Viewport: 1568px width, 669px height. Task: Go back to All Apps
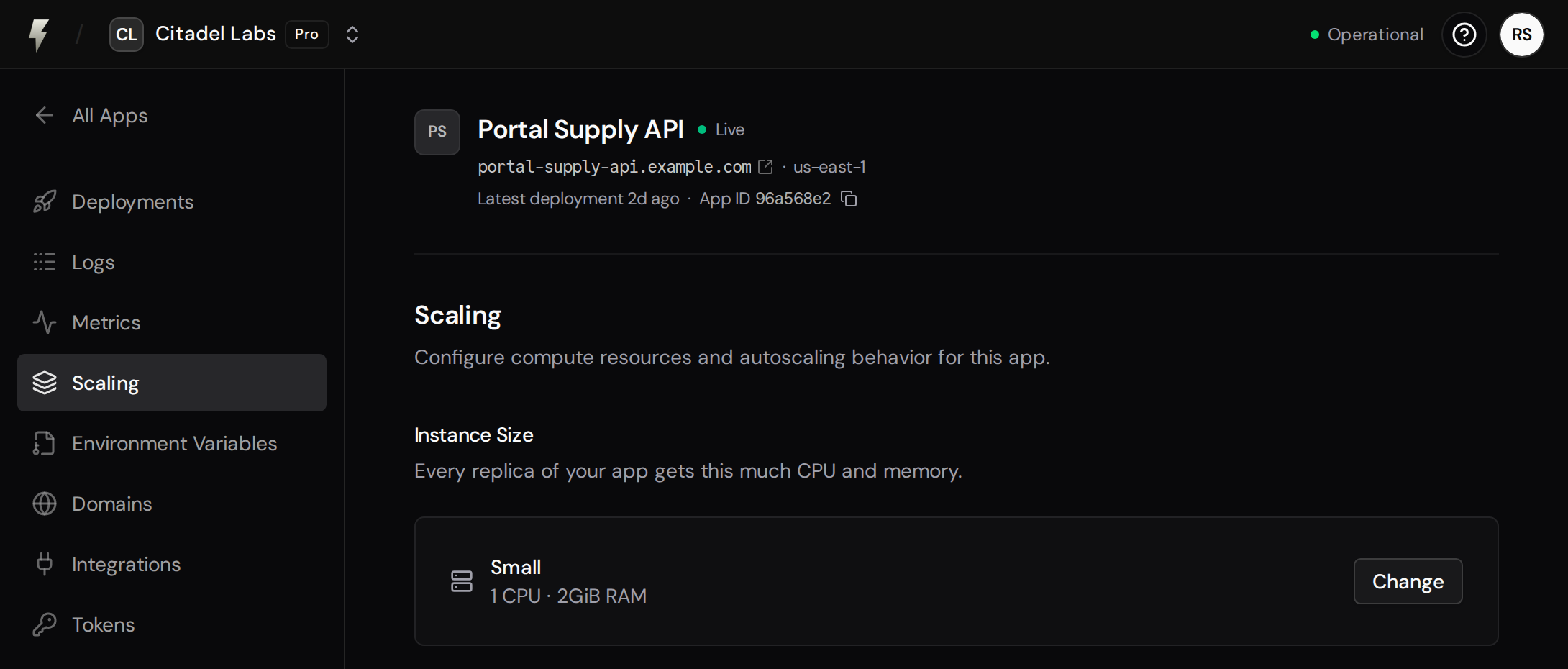click(x=109, y=115)
